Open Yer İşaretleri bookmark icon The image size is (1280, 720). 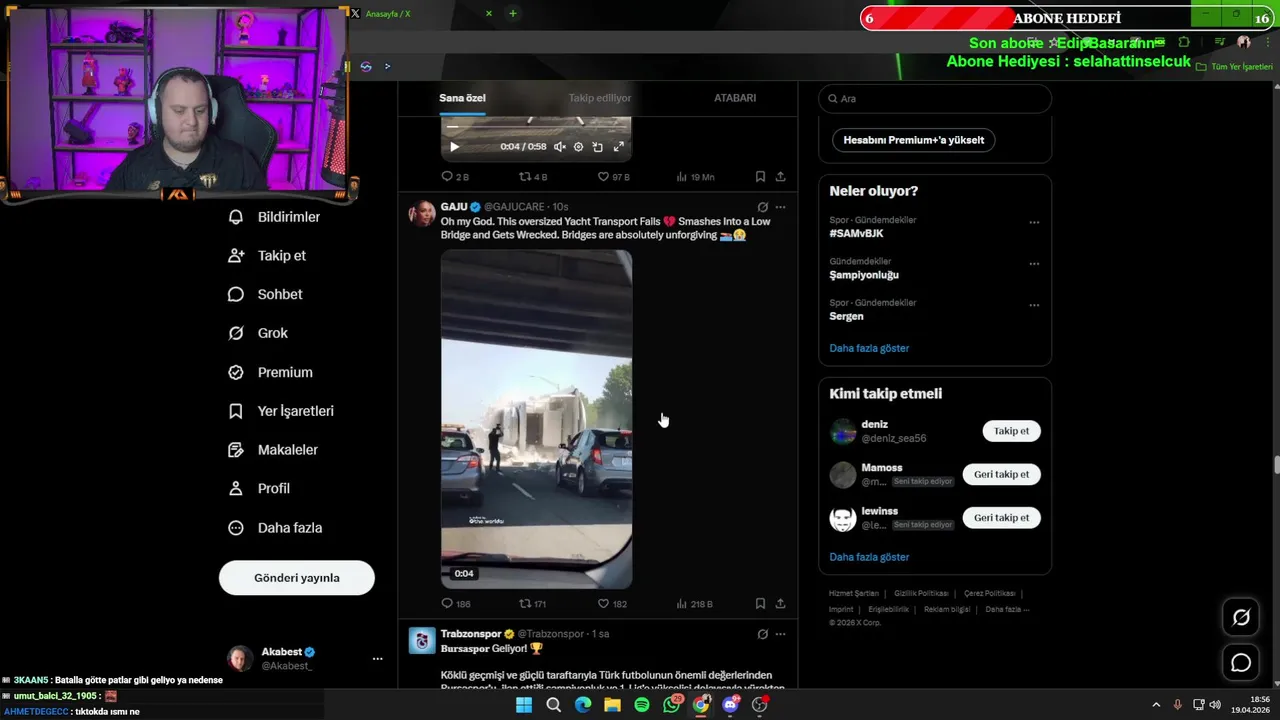pos(236,411)
